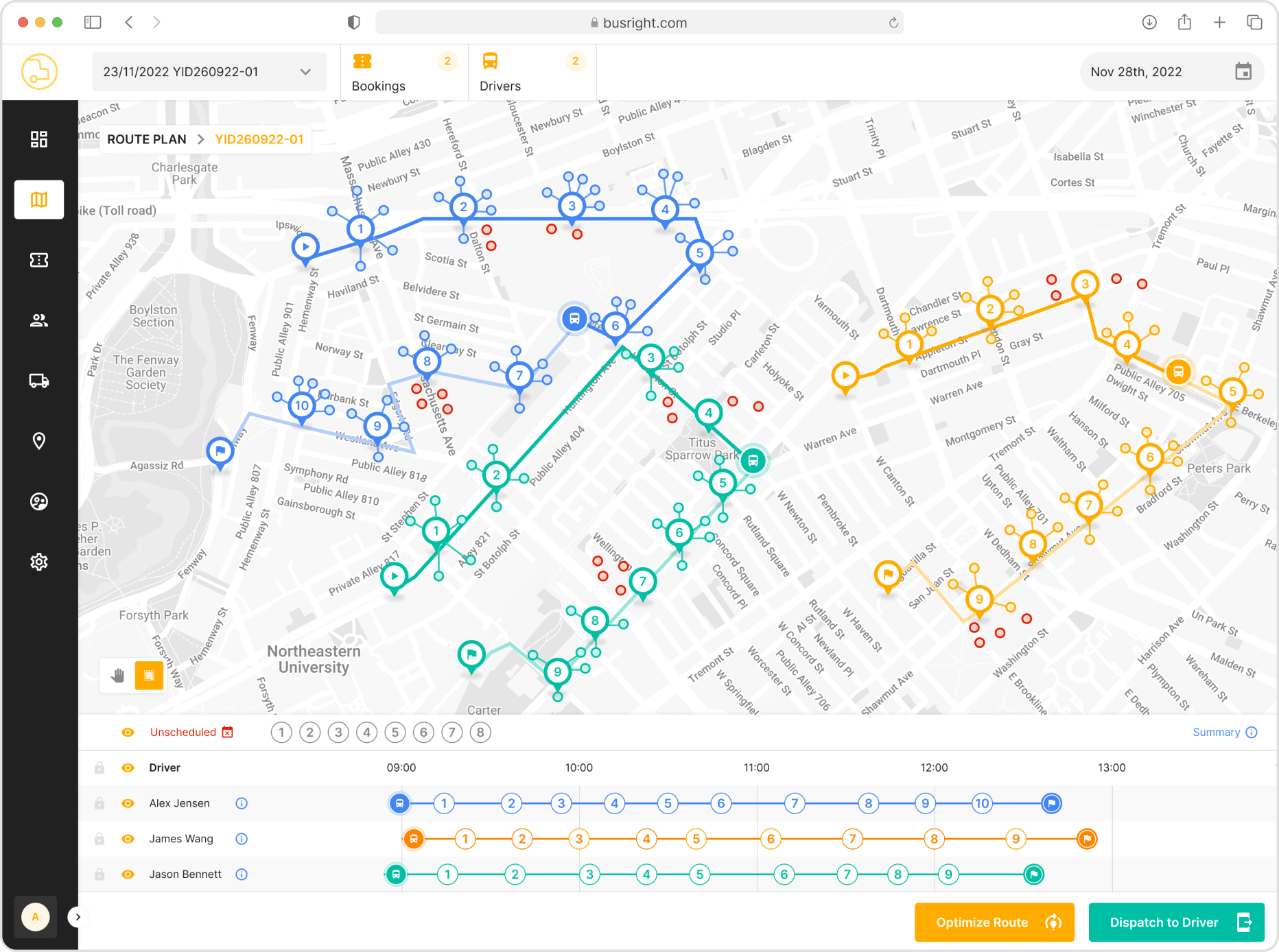Toggle visibility of Alex Jensen's route
The height and width of the screenshot is (952, 1279).
click(128, 803)
